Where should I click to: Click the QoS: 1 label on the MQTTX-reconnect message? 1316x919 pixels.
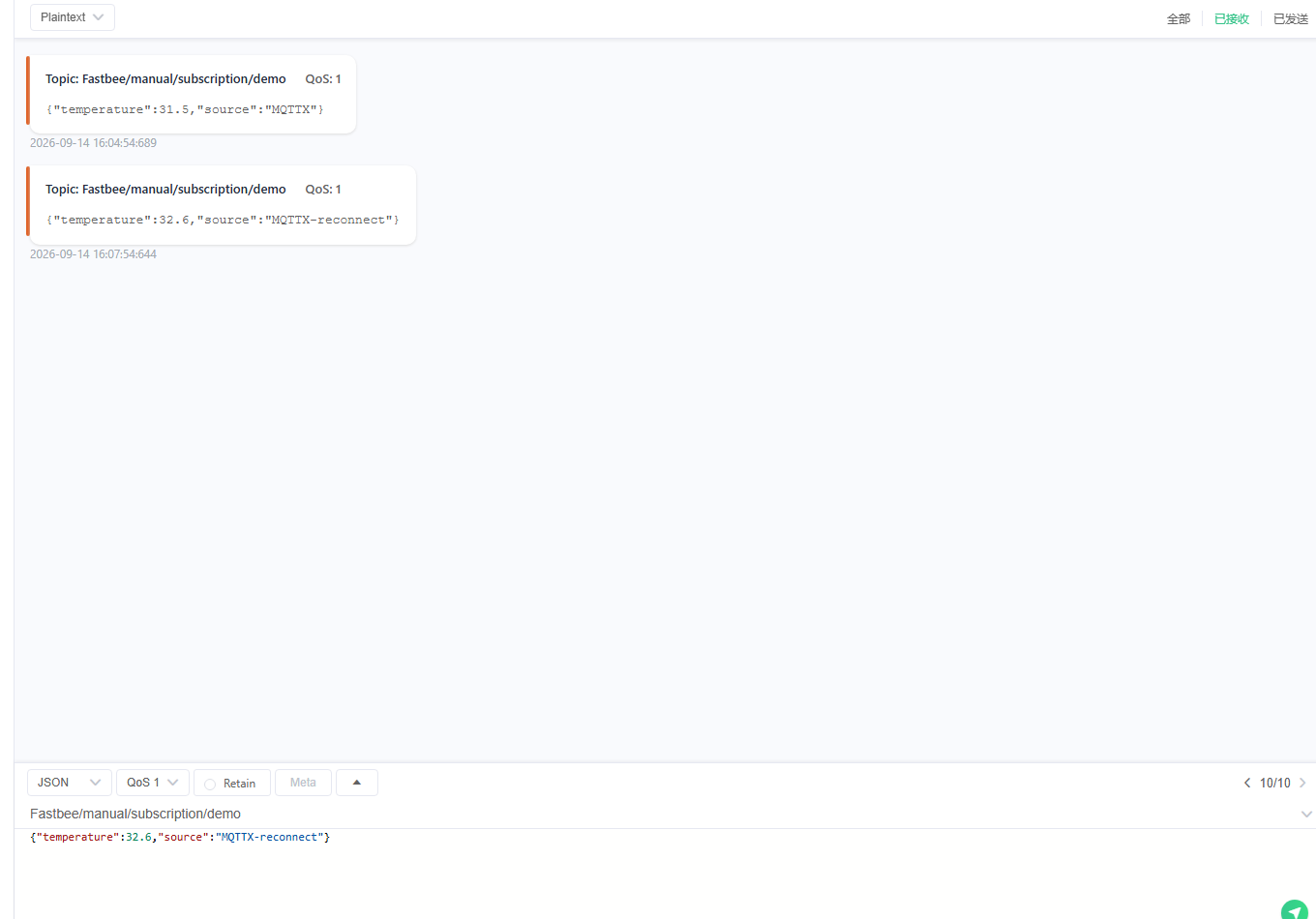pyautogui.click(x=323, y=190)
